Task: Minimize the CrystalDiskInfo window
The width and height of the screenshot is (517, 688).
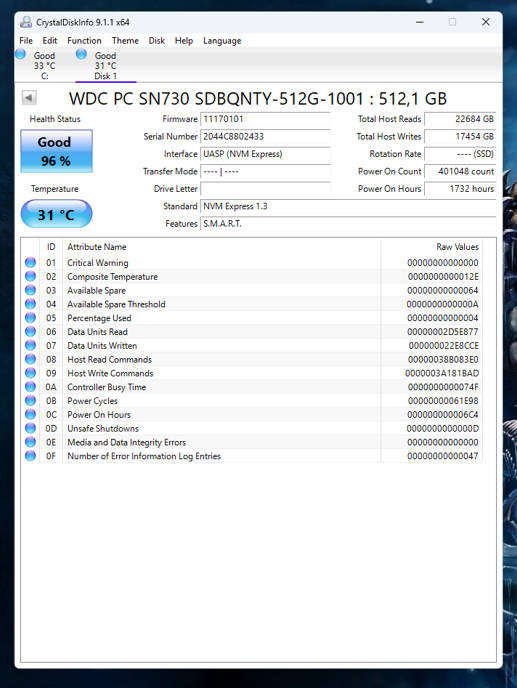Action: coord(420,22)
